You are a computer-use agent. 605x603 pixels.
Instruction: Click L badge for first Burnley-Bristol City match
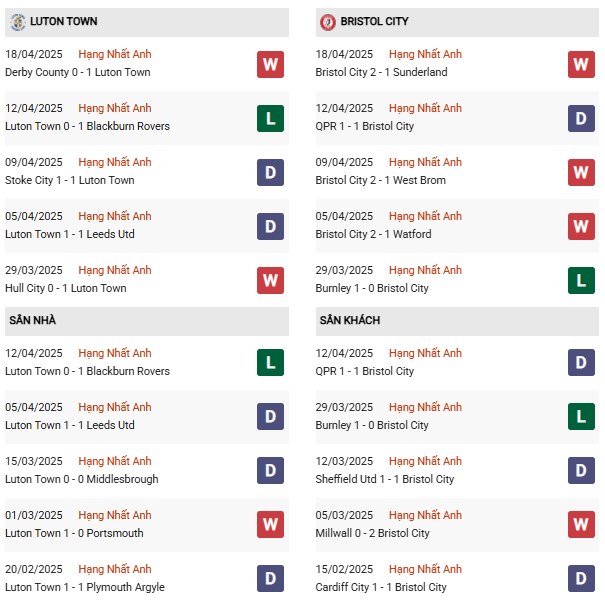(581, 280)
